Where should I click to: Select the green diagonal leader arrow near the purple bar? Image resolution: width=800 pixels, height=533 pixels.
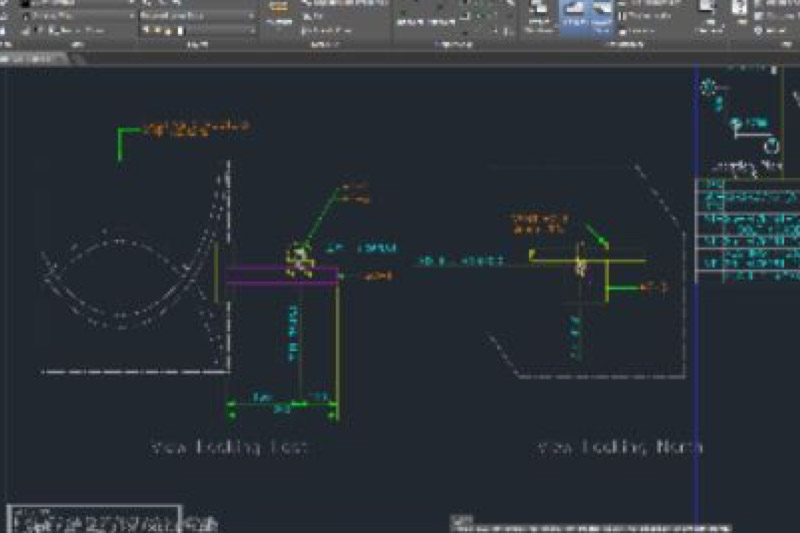coord(324,213)
